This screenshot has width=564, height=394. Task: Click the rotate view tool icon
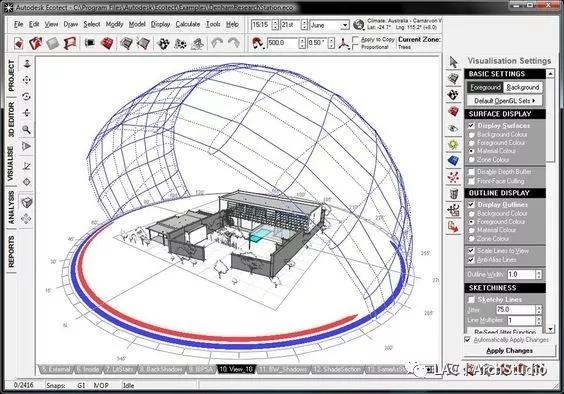pyautogui.click(x=26, y=96)
